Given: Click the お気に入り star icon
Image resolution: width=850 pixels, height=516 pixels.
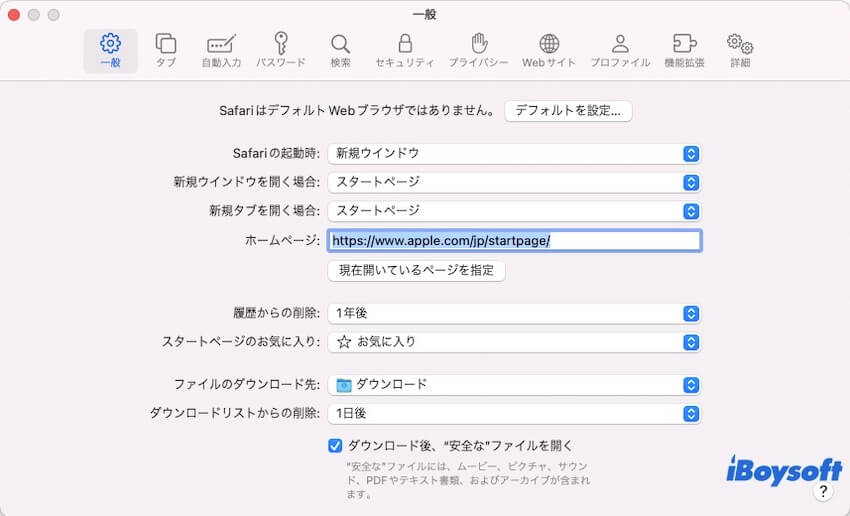Looking at the screenshot, I should coord(344,342).
